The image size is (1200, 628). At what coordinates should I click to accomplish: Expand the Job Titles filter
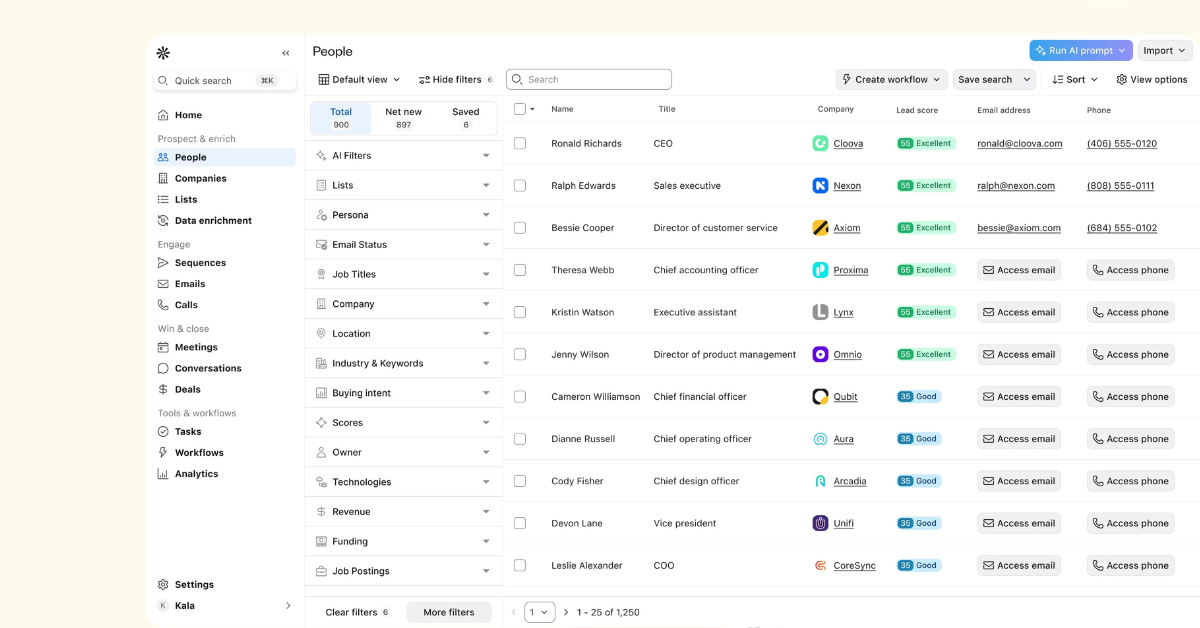click(403, 274)
